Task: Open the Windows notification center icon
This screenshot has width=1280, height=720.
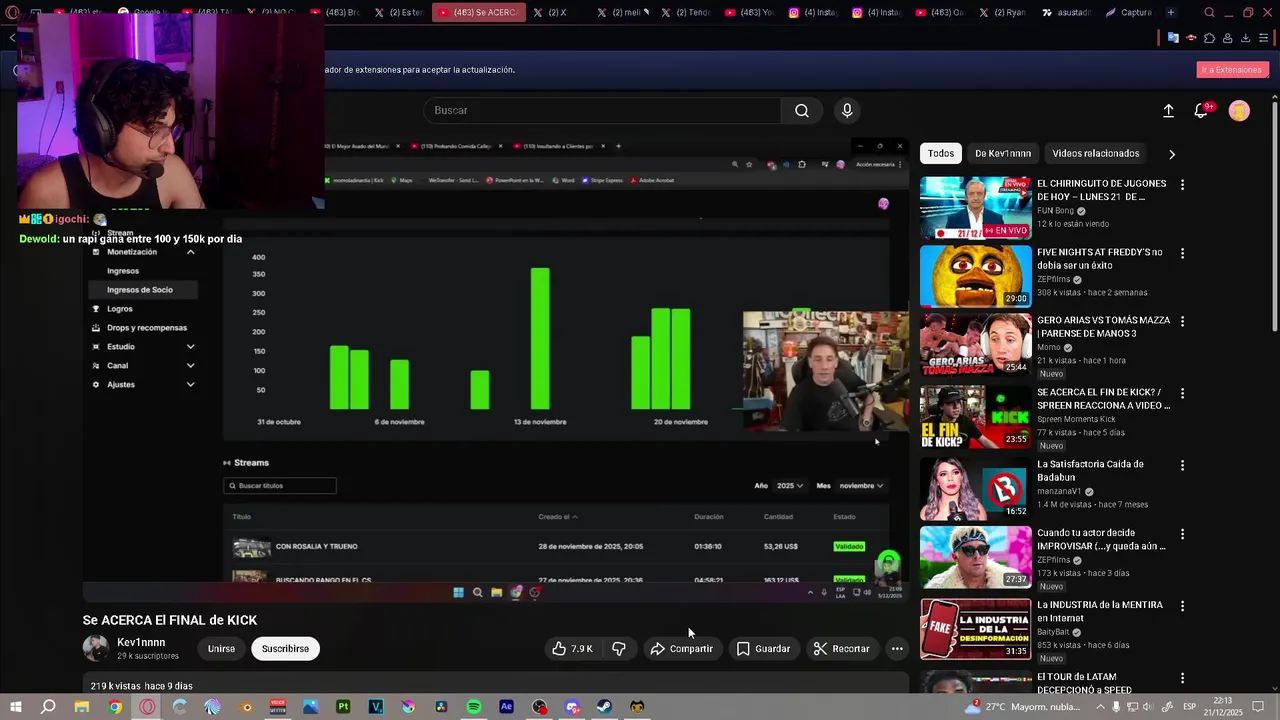Action: tap(1258, 707)
